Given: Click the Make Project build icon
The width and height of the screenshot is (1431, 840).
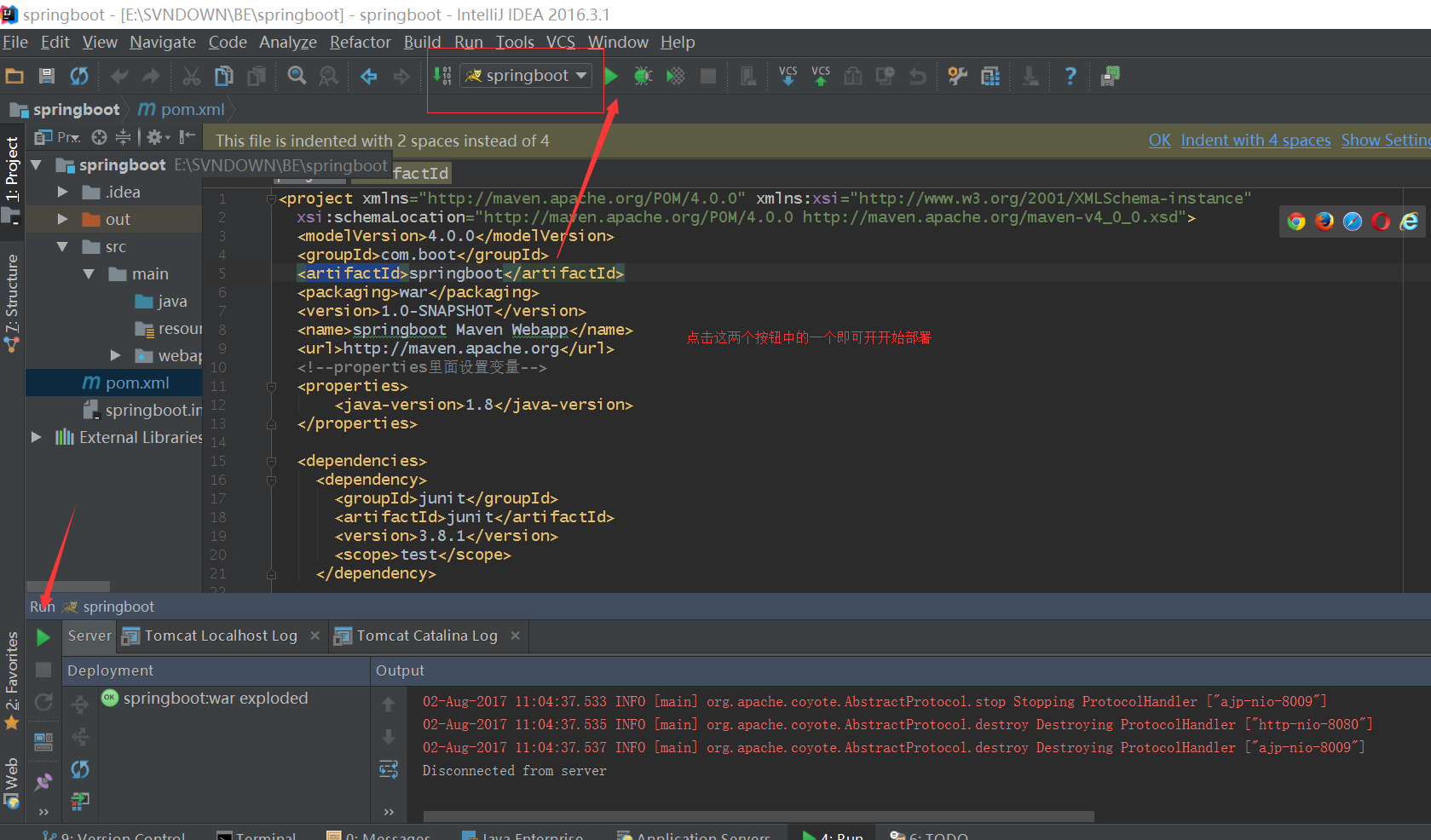Looking at the screenshot, I should coord(442,76).
